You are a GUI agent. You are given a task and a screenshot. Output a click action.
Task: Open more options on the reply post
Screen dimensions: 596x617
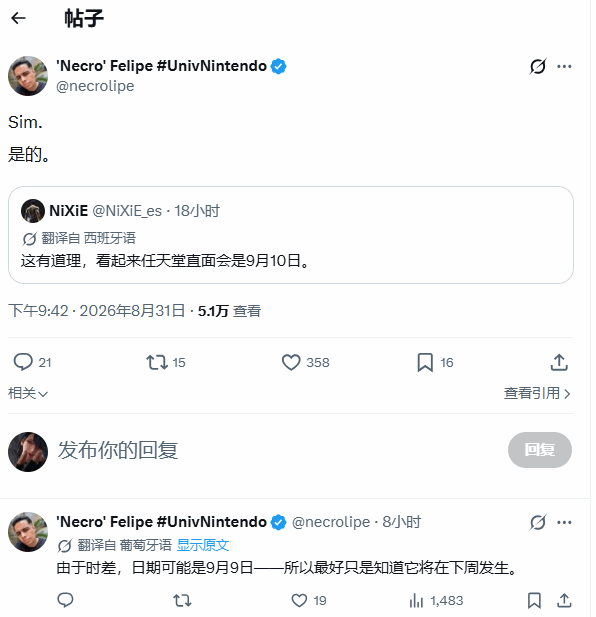point(564,522)
